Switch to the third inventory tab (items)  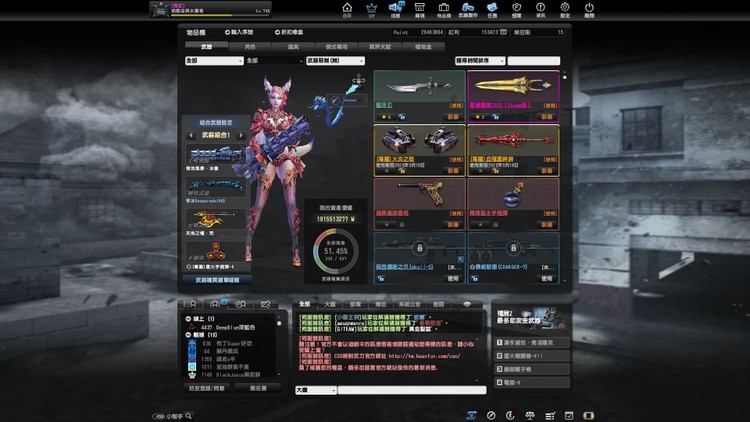[293, 47]
